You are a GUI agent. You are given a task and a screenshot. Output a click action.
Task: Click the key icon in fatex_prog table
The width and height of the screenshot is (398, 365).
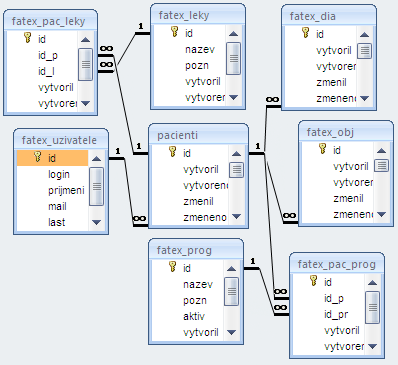tap(172, 266)
